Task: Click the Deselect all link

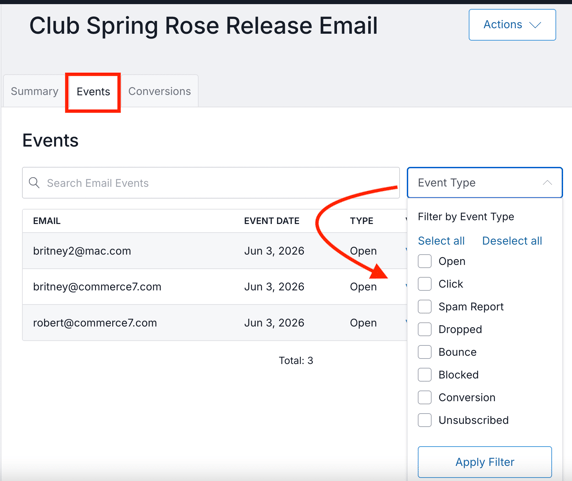Action: (x=512, y=241)
